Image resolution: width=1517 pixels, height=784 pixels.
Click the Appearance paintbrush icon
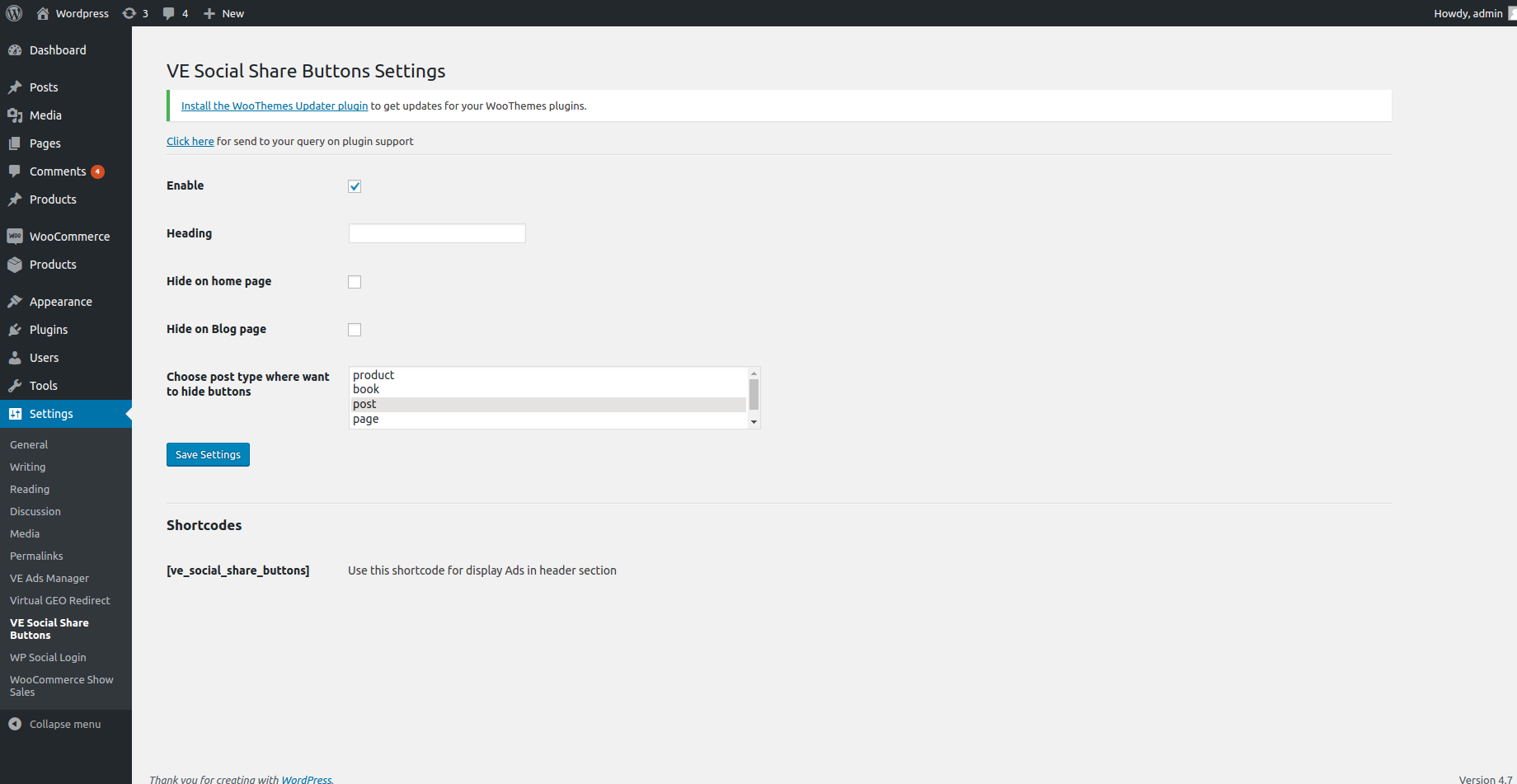click(x=15, y=302)
